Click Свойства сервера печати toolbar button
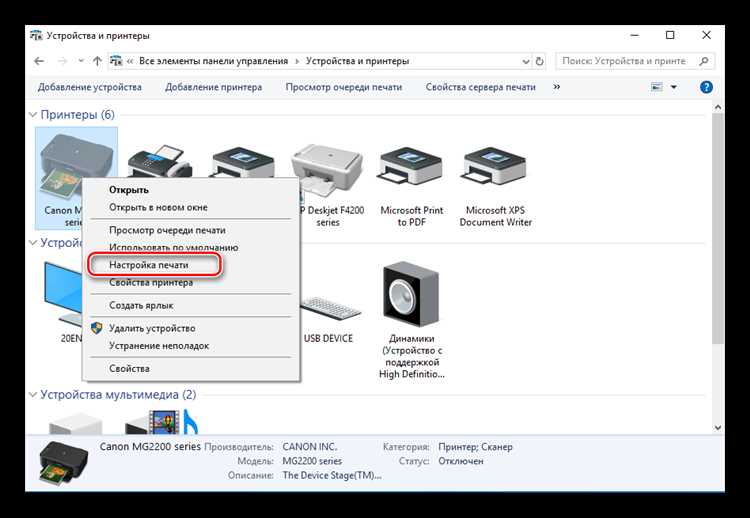 [480, 87]
